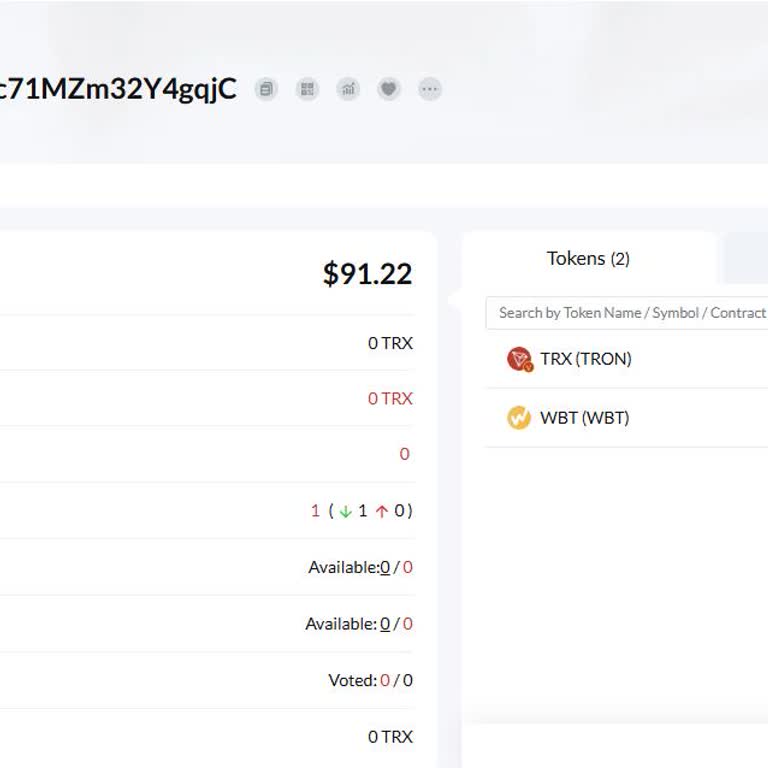Open the address analytics chart icon
768x768 pixels.
click(x=348, y=89)
